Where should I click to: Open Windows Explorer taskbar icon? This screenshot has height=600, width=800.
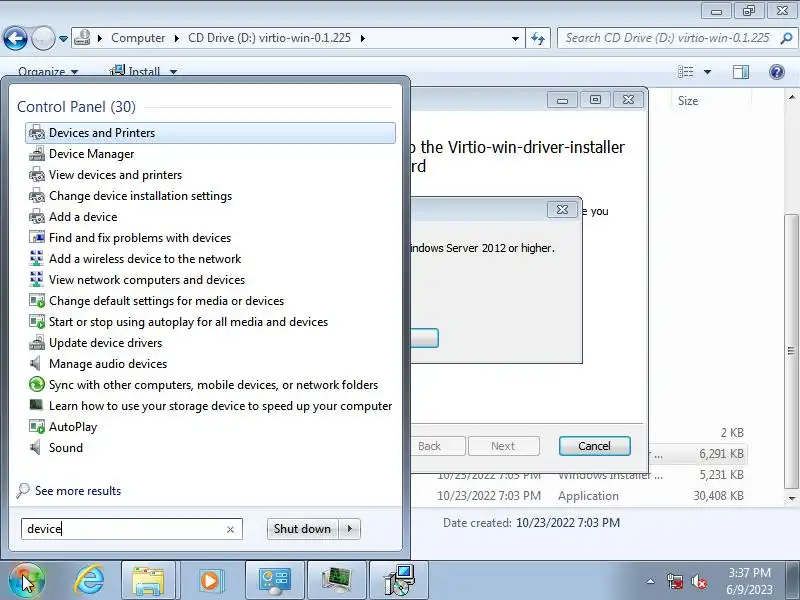[x=148, y=581]
